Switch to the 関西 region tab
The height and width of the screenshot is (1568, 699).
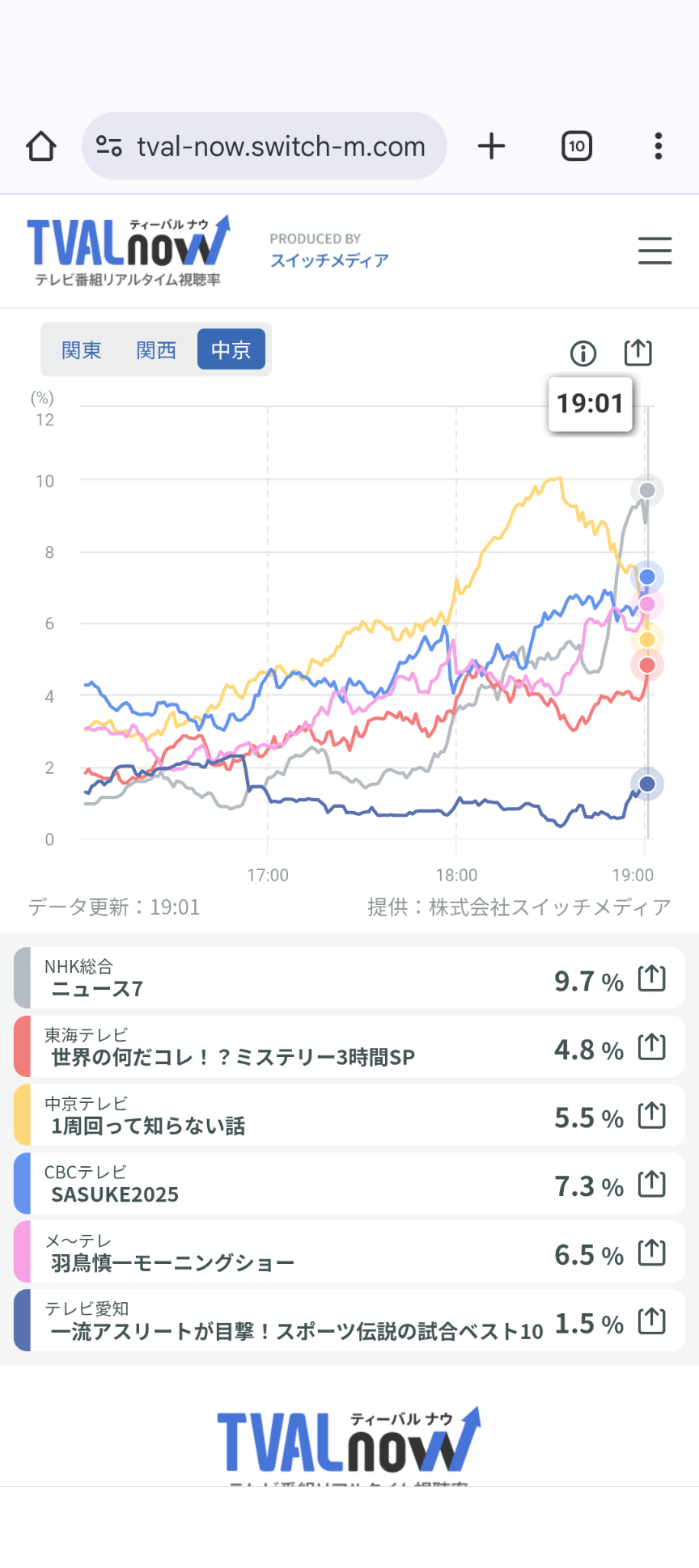[x=156, y=350]
